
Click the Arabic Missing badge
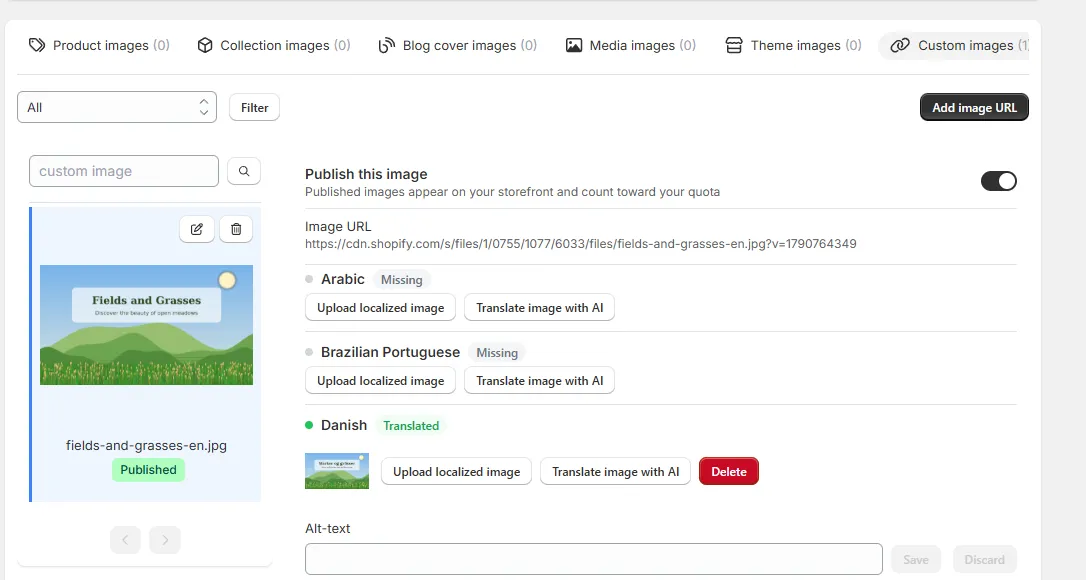(402, 280)
